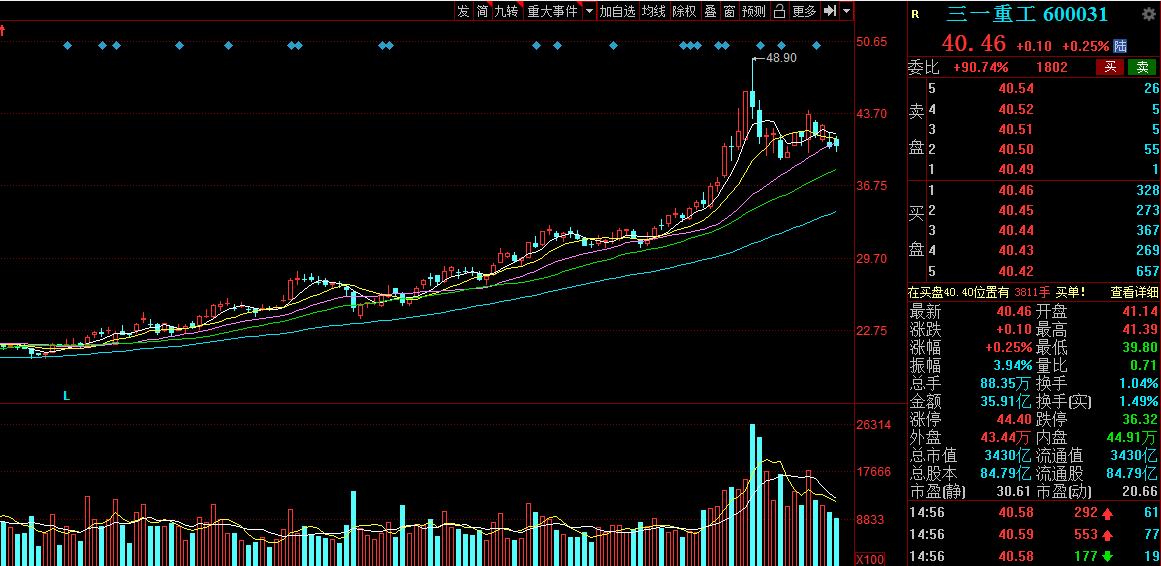
Task: Open 重大事件 major events item
Action: 552,12
